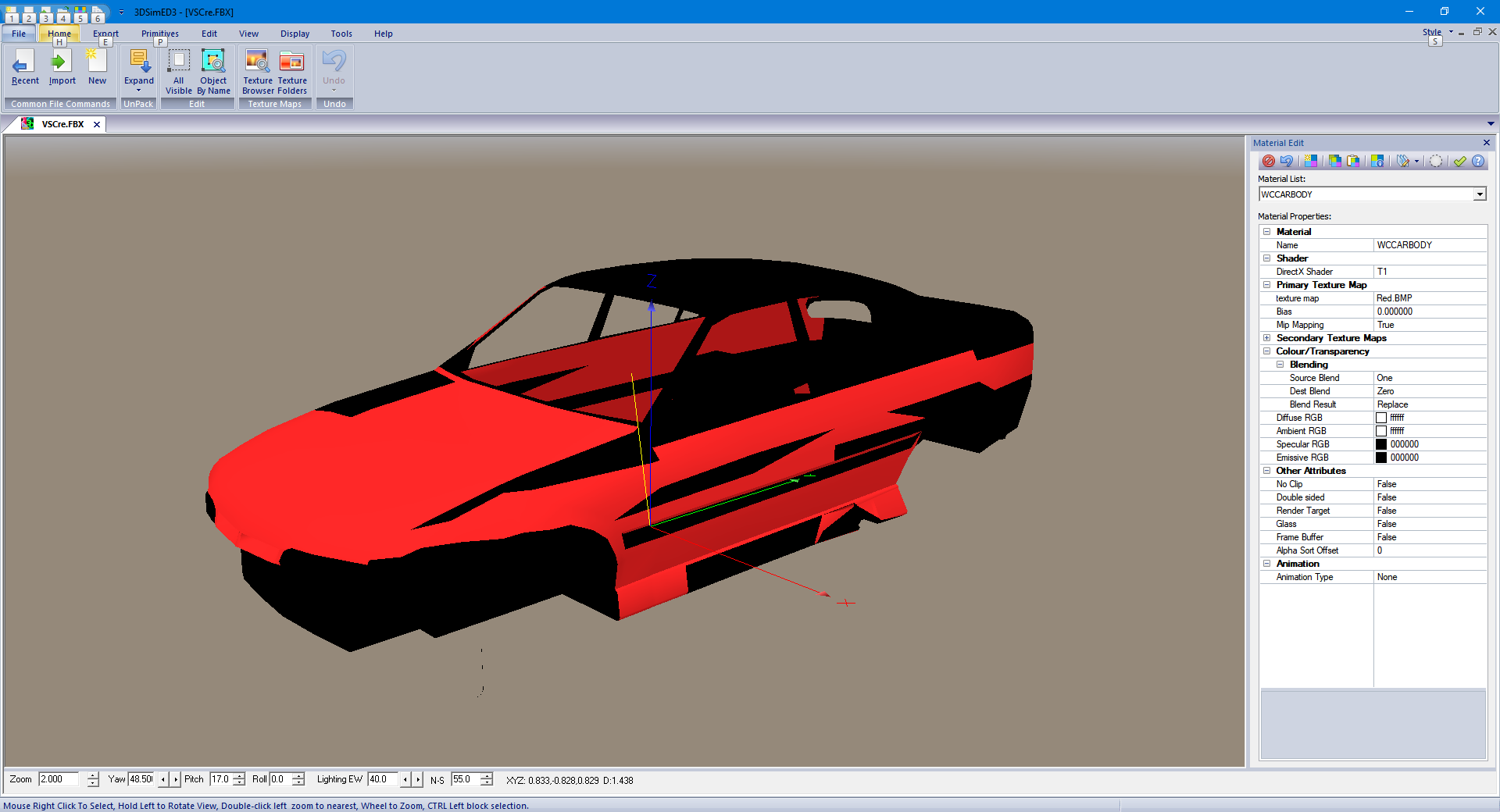Close the Material Edit panel
Screen dimensions: 1500x812
pyautogui.click(x=1487, y=143)
